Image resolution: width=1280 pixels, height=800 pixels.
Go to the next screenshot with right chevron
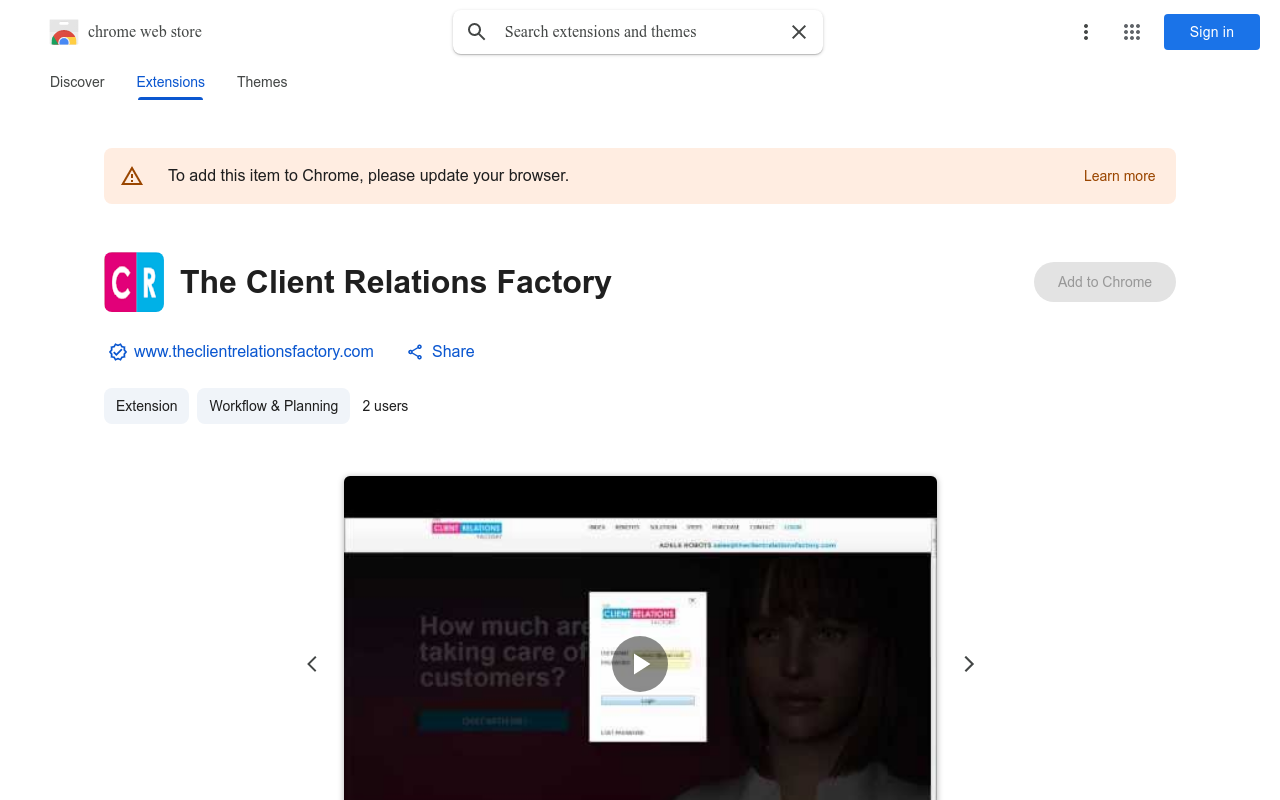(x=968, y=664)
